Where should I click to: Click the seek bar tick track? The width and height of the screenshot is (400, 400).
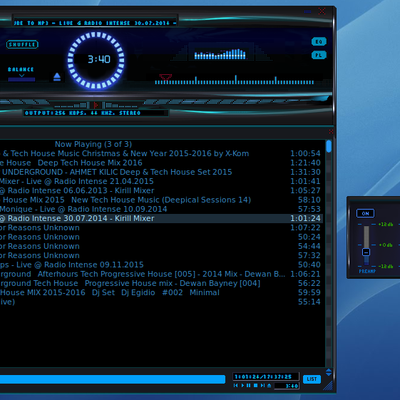pyautogui.click(x=234, y=80)
